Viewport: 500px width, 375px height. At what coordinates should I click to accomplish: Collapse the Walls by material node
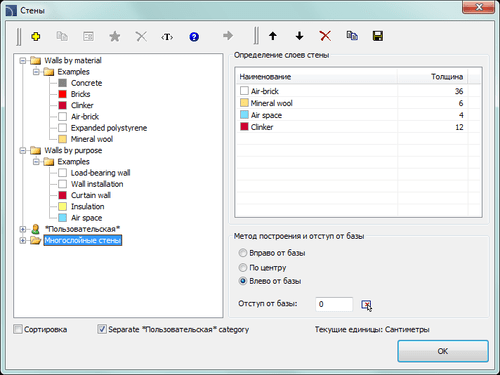point(23,61)
